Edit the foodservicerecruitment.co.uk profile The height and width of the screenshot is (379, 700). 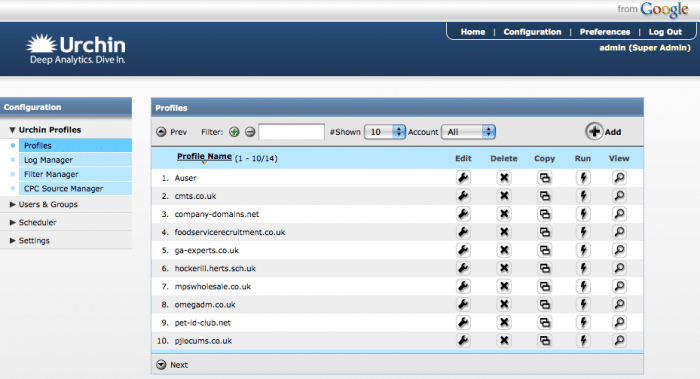coord(463,232)
